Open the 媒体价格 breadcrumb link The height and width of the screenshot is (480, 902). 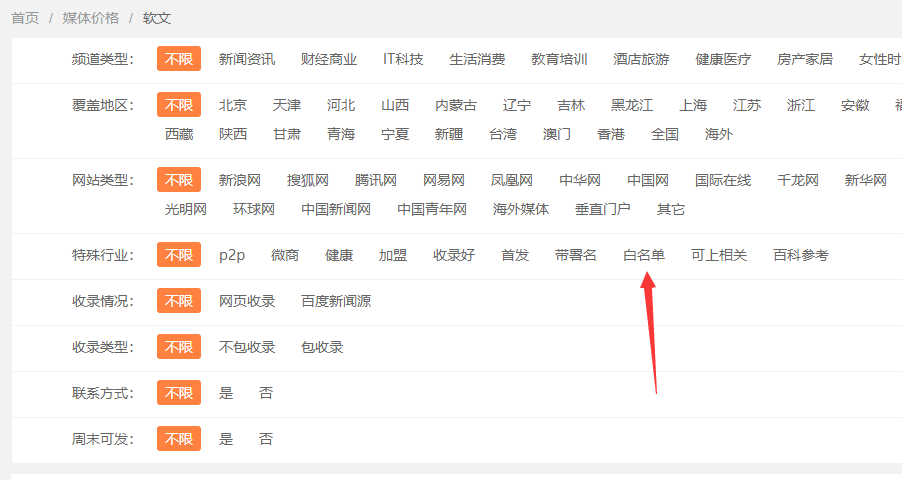[x=90, y=18]
